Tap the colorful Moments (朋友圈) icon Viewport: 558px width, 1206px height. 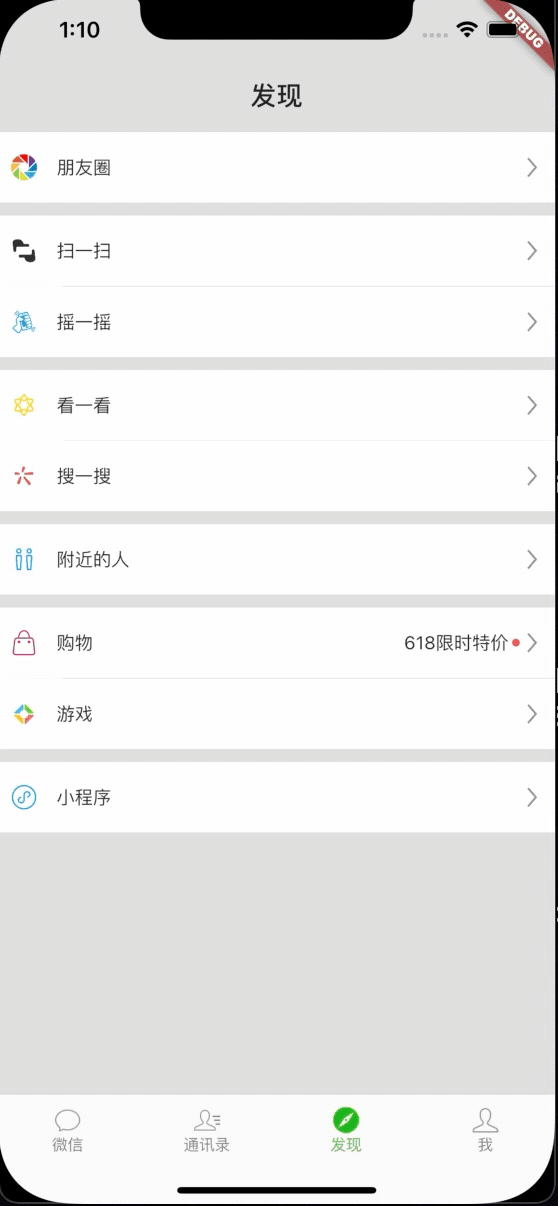point(24,168)
